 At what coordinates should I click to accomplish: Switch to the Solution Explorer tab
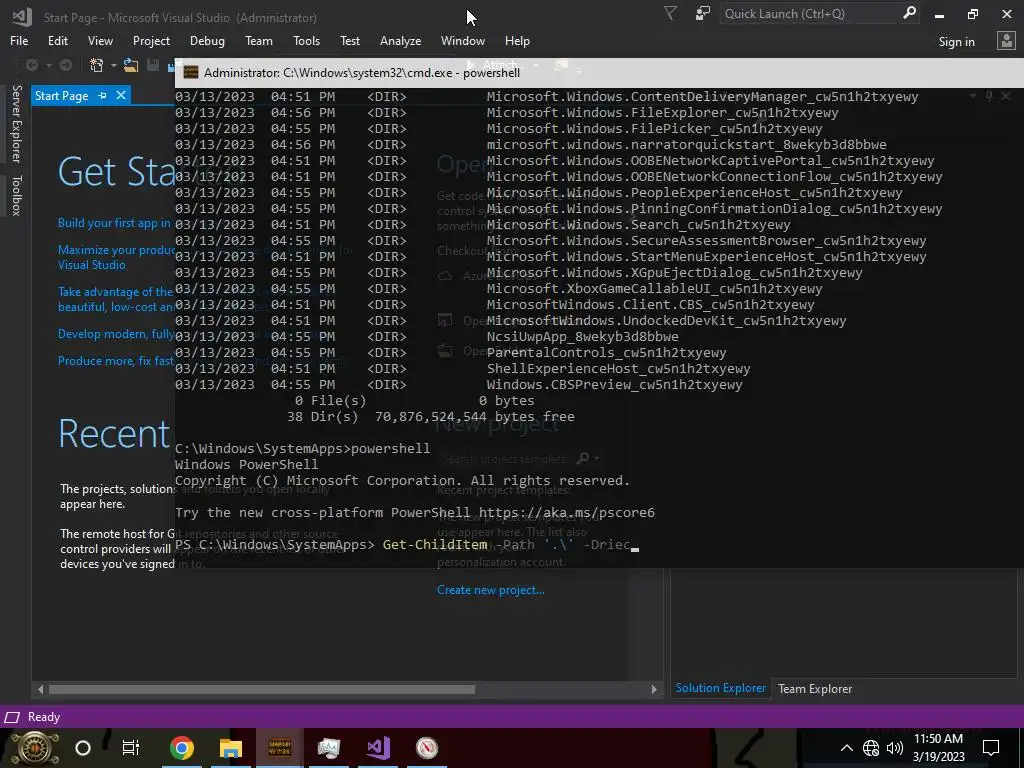[x=720, y=688]
